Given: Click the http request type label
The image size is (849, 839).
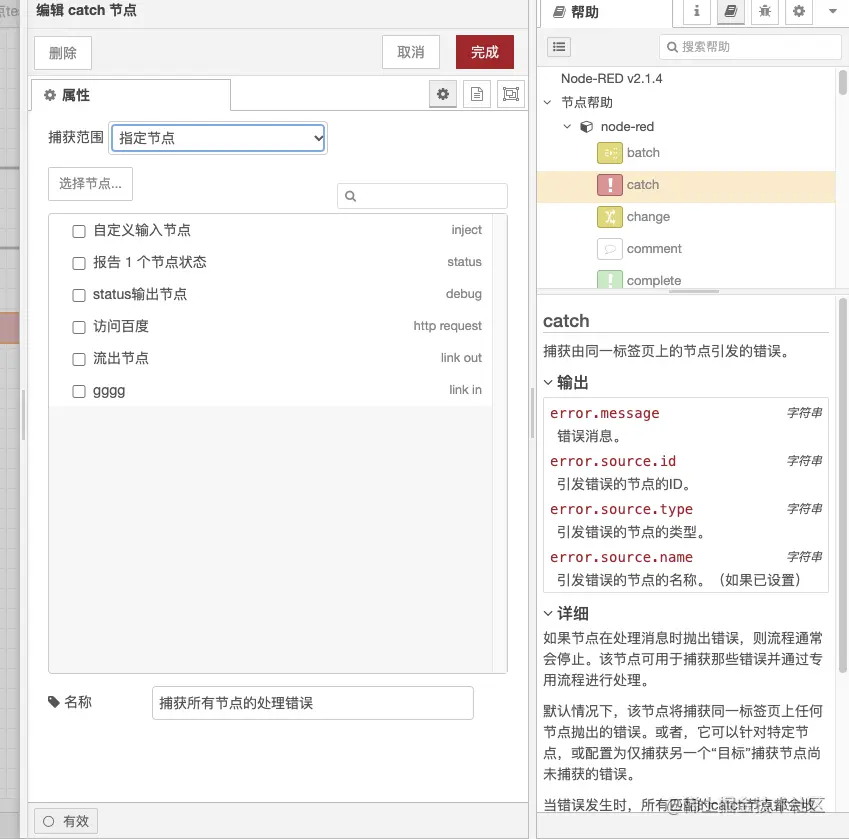Looking at the screenshot, I should click(x=447, y=326).
